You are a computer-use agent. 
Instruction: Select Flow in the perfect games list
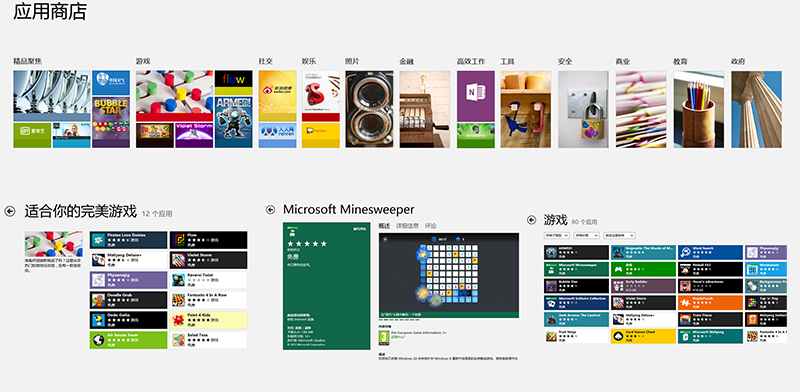pos(209,240)
